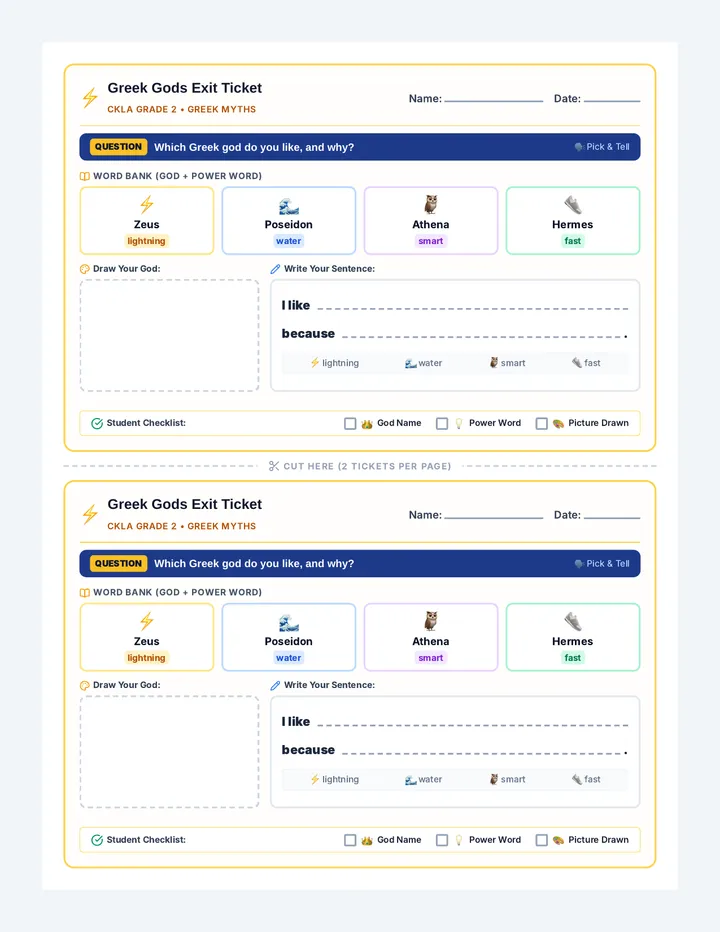Click the purple smart tag under top Athena
This screenshot has width=720, height=932.
pyautogui.click(x=430, y=241)
